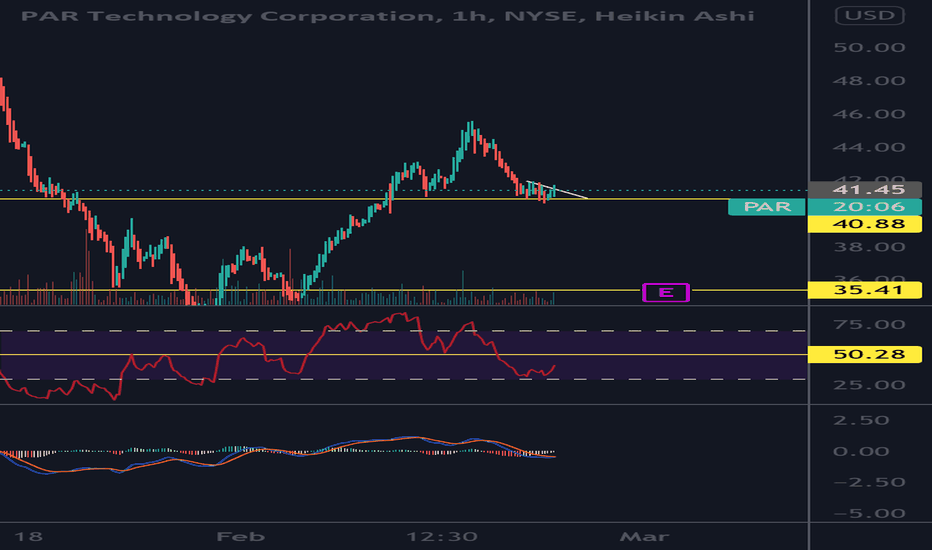
Task: Click the 12:30 time axis label
Action: point(442,537)
